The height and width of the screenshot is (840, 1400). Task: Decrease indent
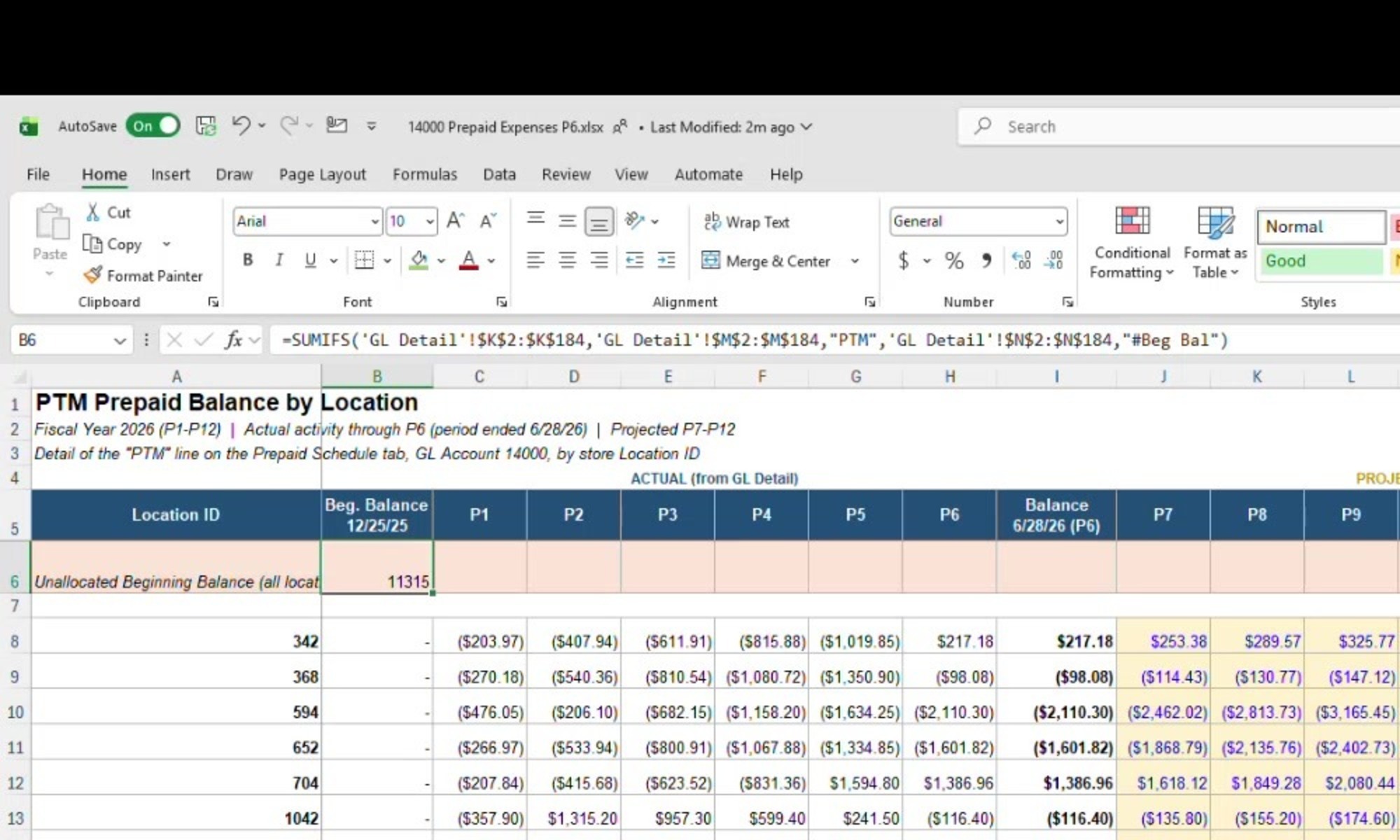635,260
